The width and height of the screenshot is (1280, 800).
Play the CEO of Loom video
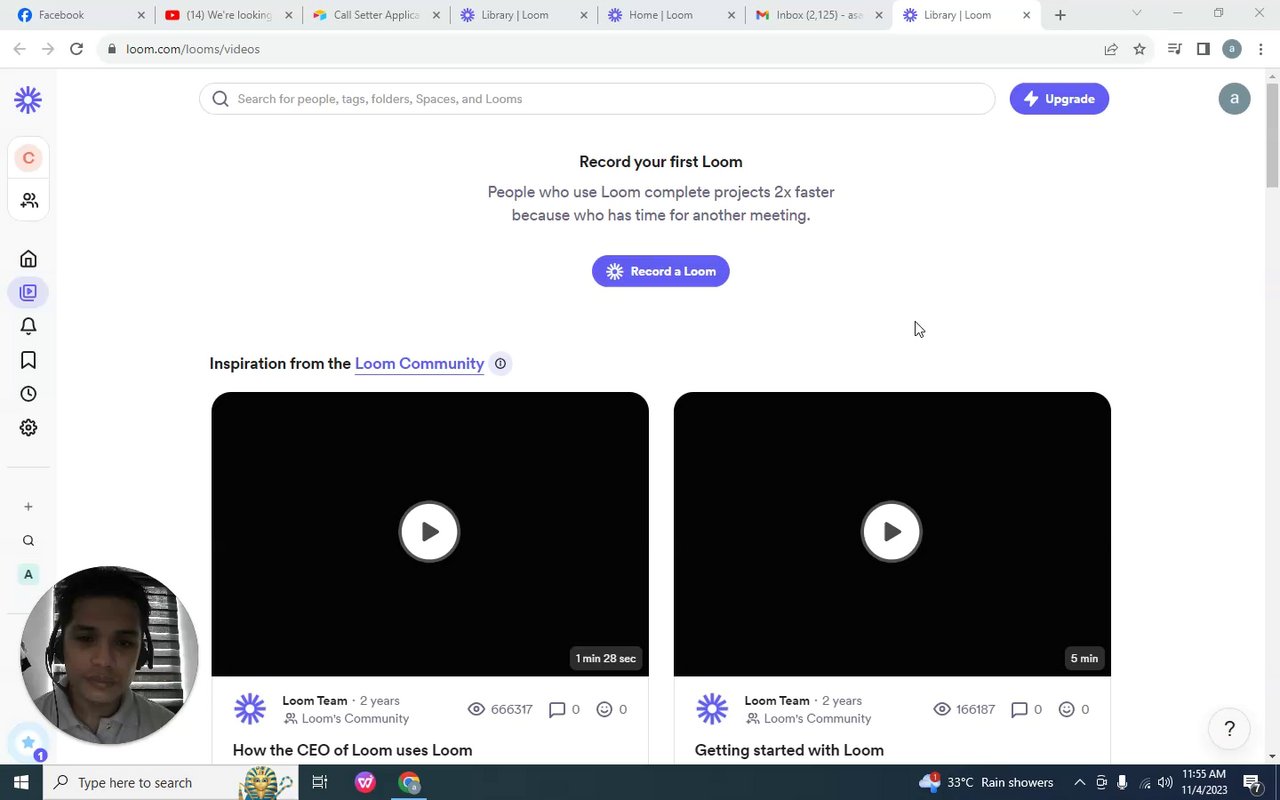tap(429, 532)
